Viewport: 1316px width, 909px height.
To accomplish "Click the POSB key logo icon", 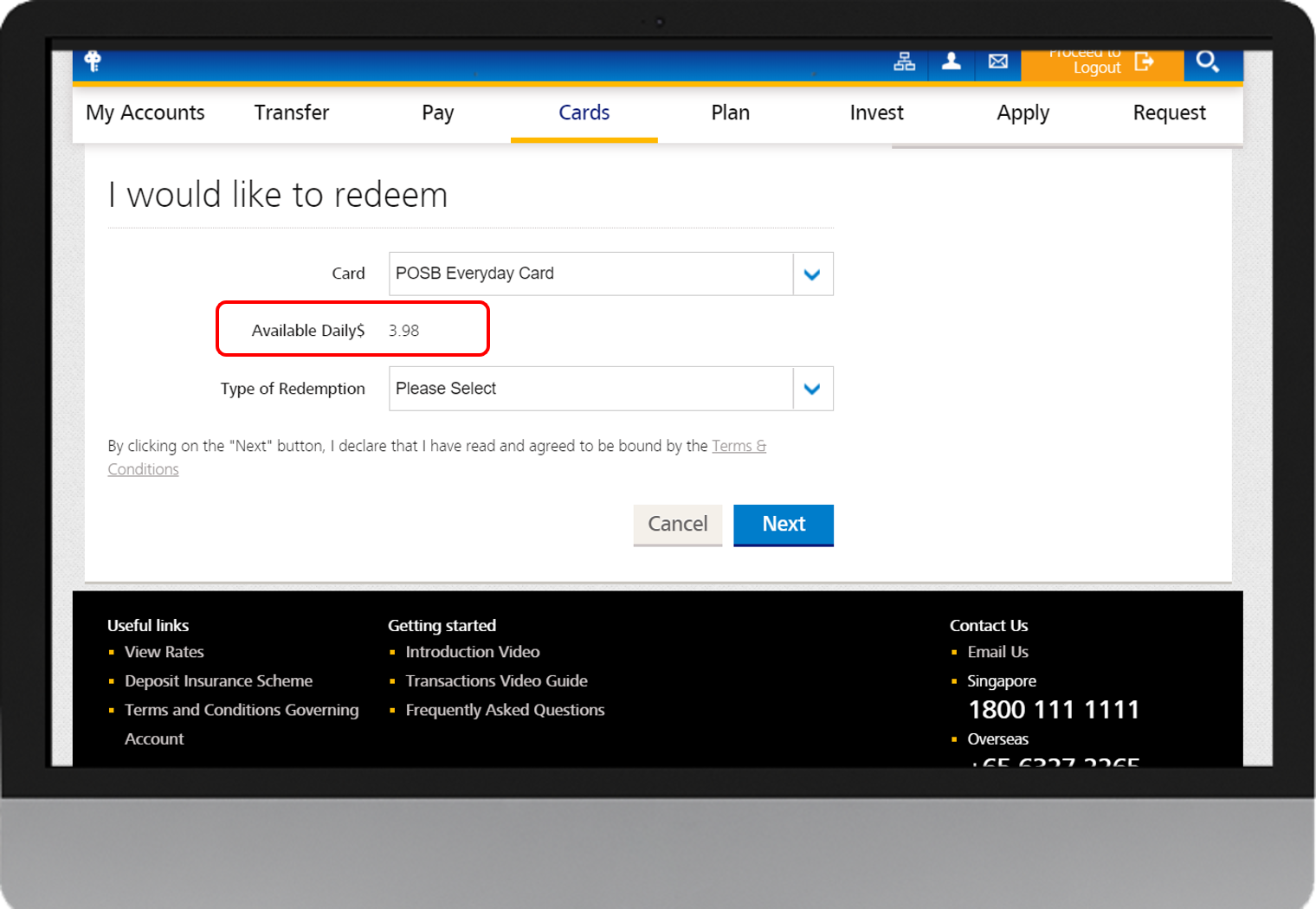I will [x=93, y=61].
